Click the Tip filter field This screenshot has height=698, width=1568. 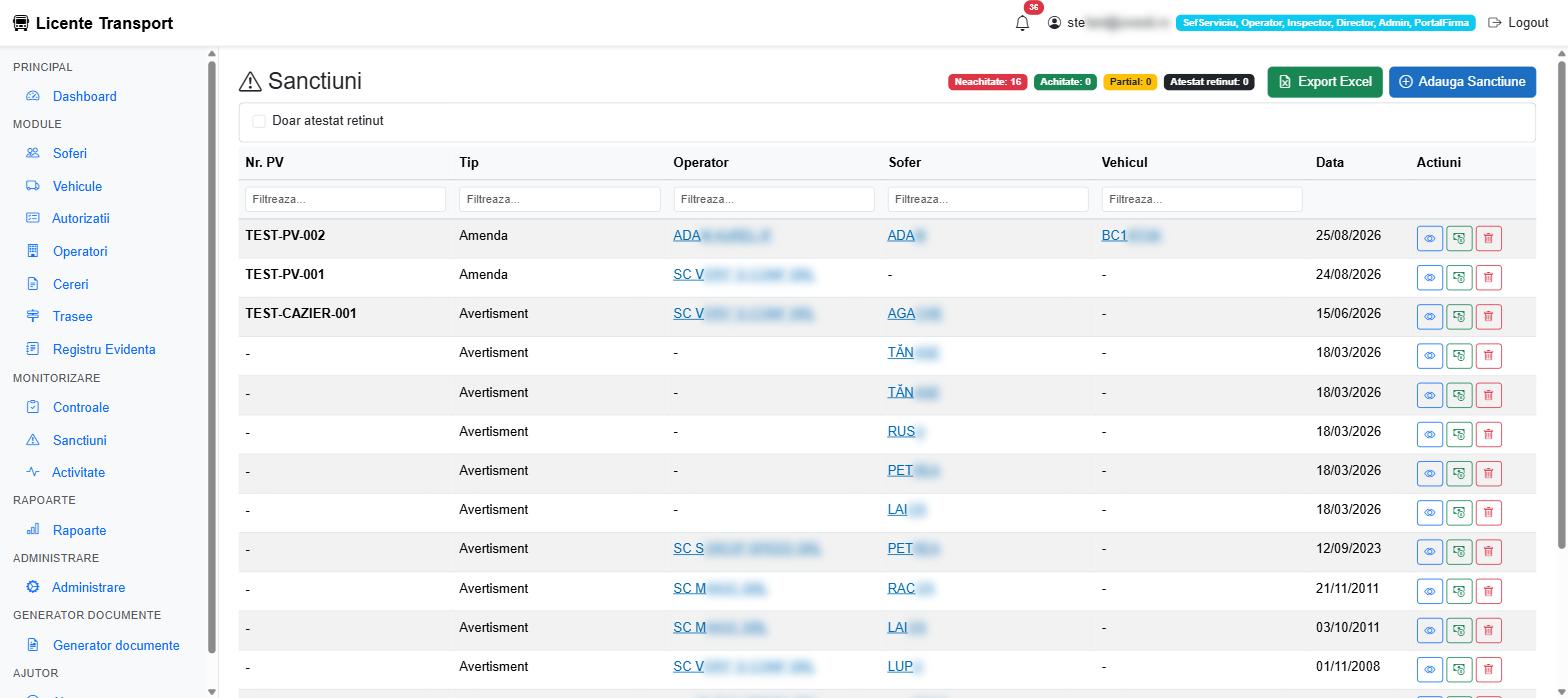click(x=560, y=199)
